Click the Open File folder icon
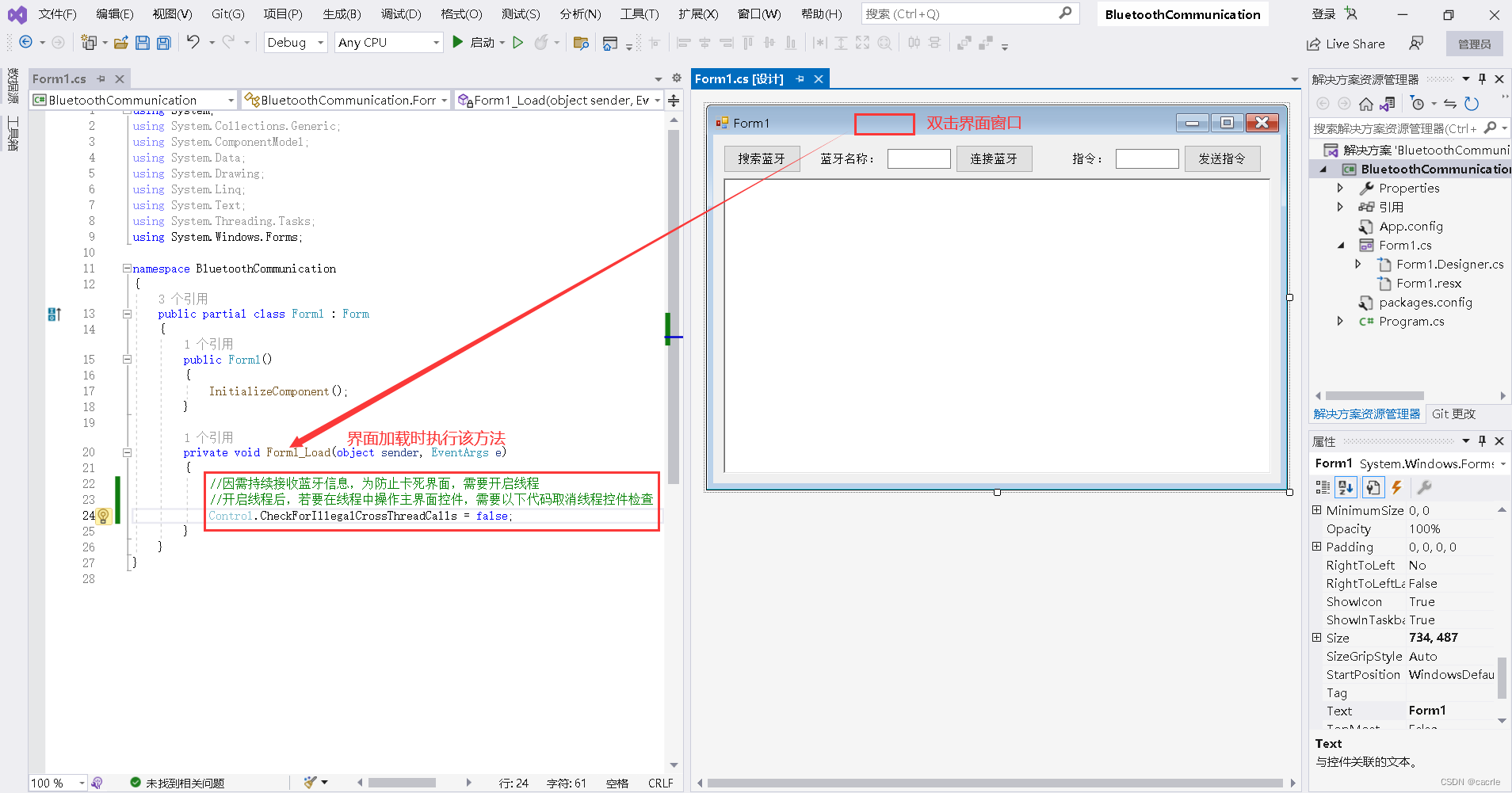The width and height of the screenshot is (1512, 793). 120,43
